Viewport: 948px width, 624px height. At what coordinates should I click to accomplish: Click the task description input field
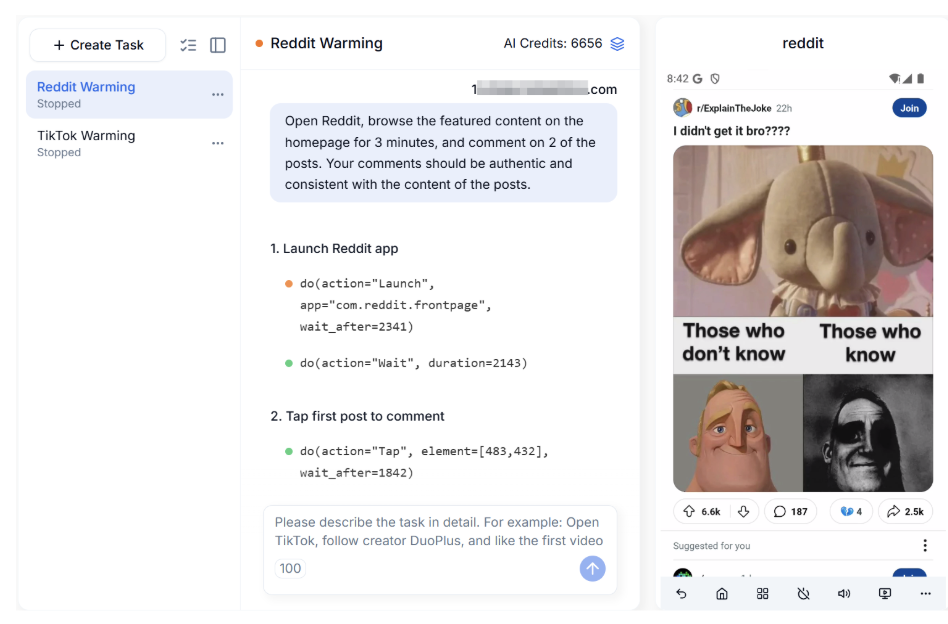[x=440, y=531]
